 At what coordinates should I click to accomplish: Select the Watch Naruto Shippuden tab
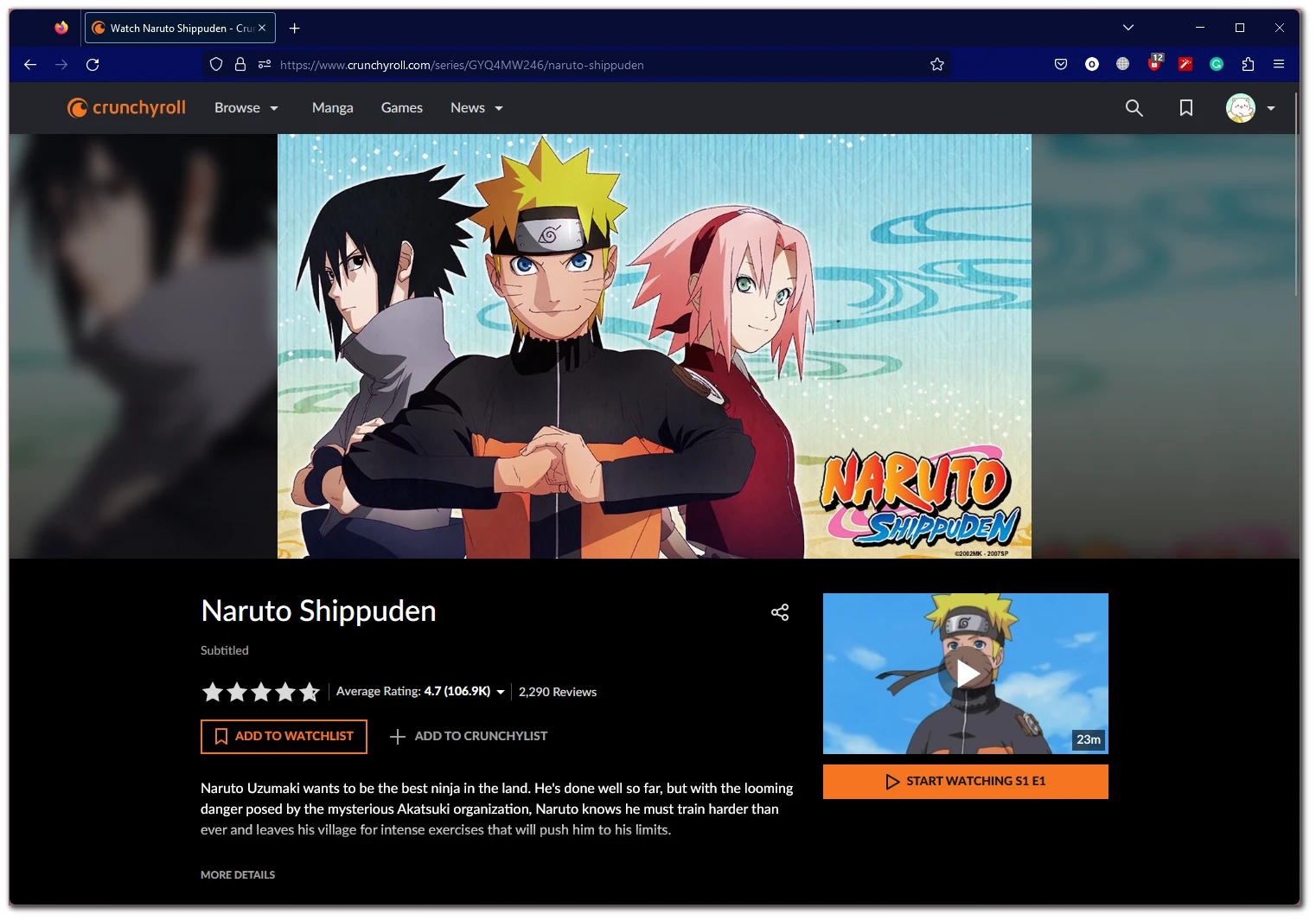[180, 28]
